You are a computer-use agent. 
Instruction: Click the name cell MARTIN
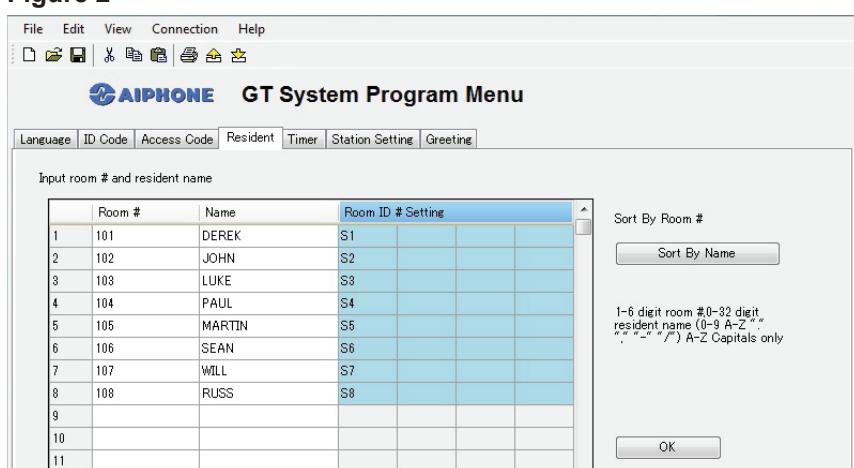pos(269,326)
